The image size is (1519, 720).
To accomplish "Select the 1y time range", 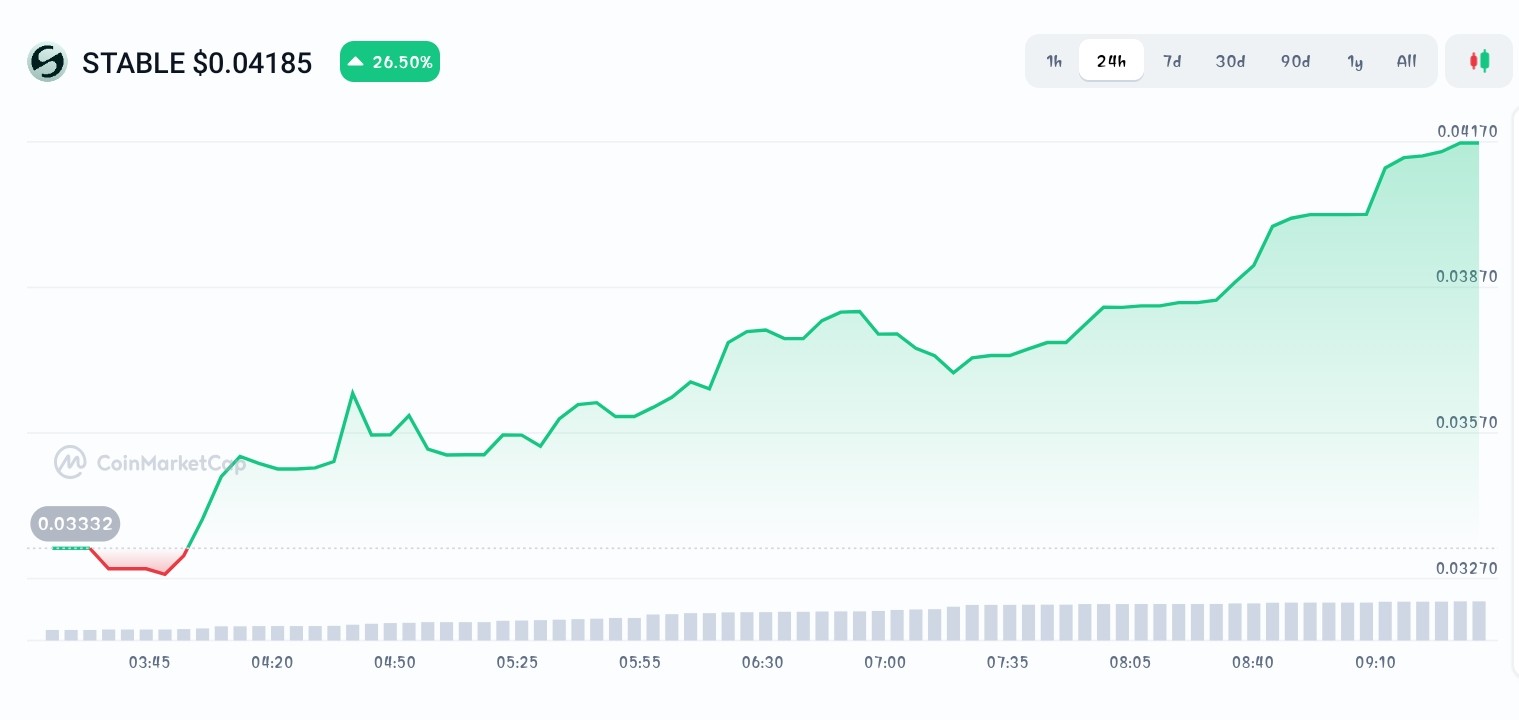I will tap(1355, 61).
